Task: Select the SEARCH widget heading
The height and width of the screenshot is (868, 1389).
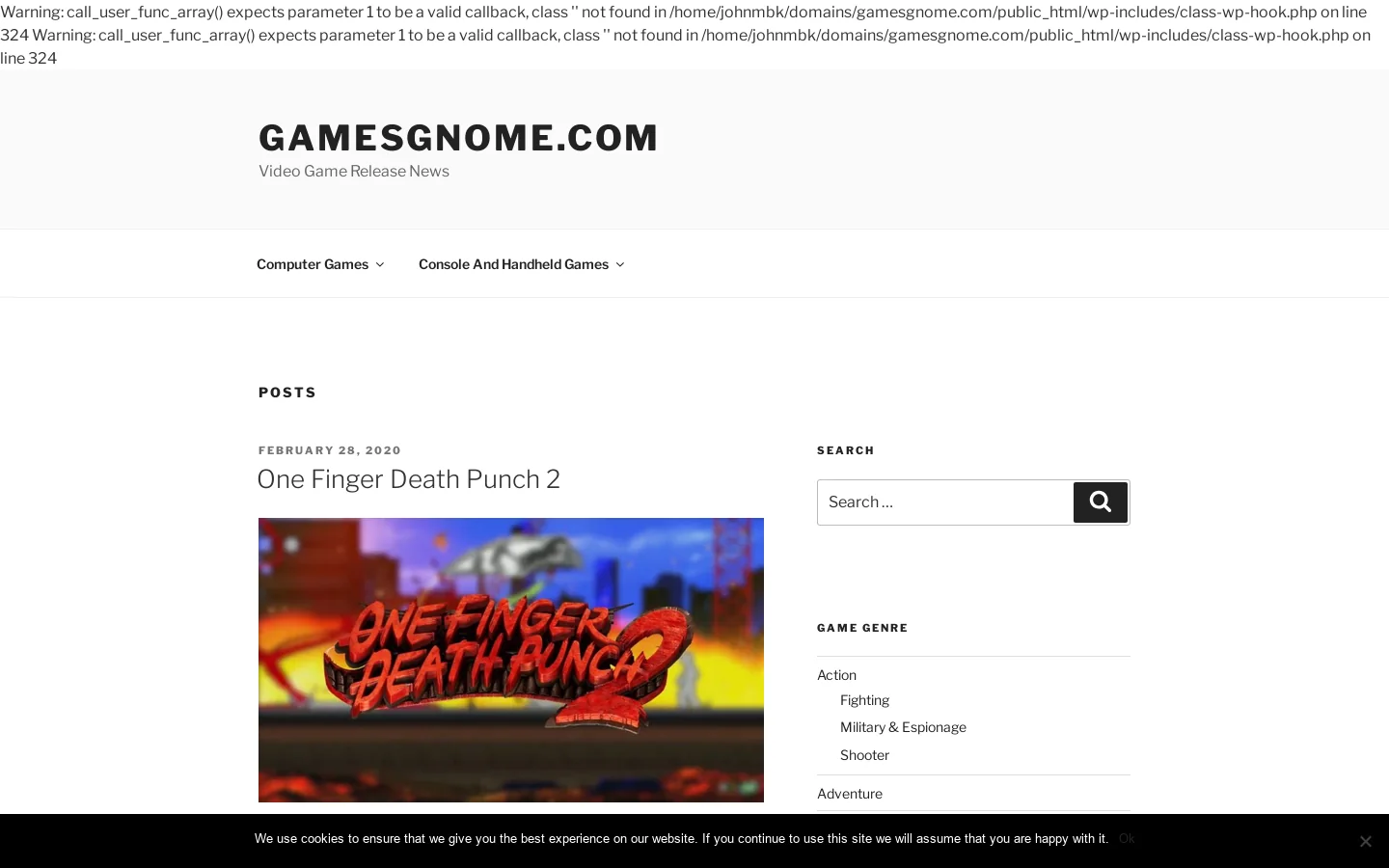Action: click(846, 450)
